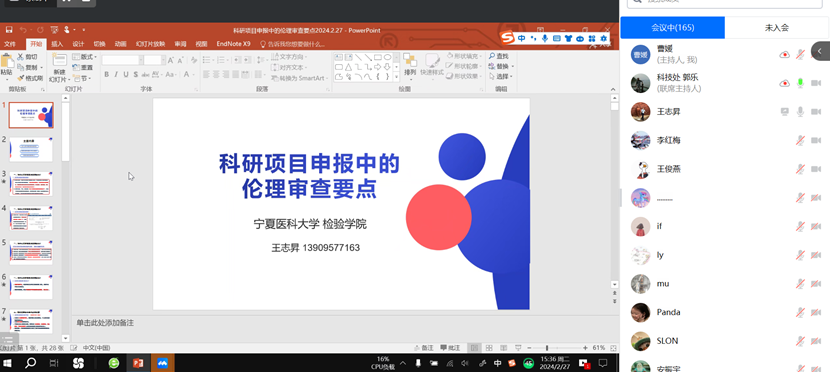
Task: Click the Italic formatting icon
Action: (116, 75)
